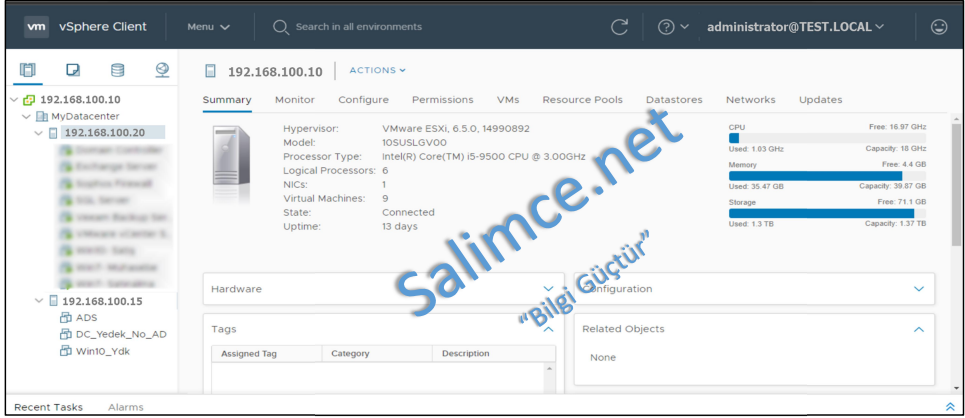Screen dimensions: 965x418
Task: Open the Recent Tasks panel
Action: pyautogui.click(x=48, y=407)
